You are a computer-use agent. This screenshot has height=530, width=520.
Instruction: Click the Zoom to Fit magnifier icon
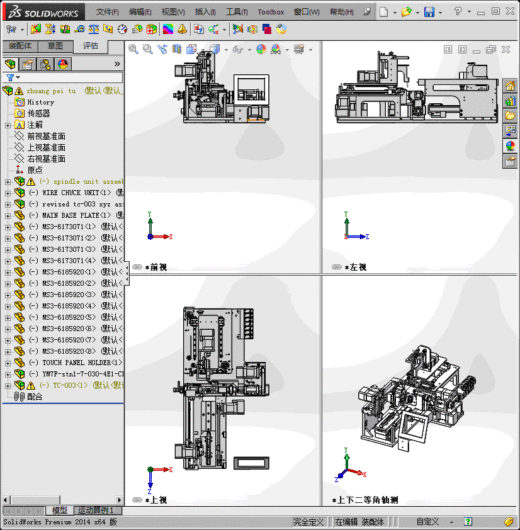133,49
